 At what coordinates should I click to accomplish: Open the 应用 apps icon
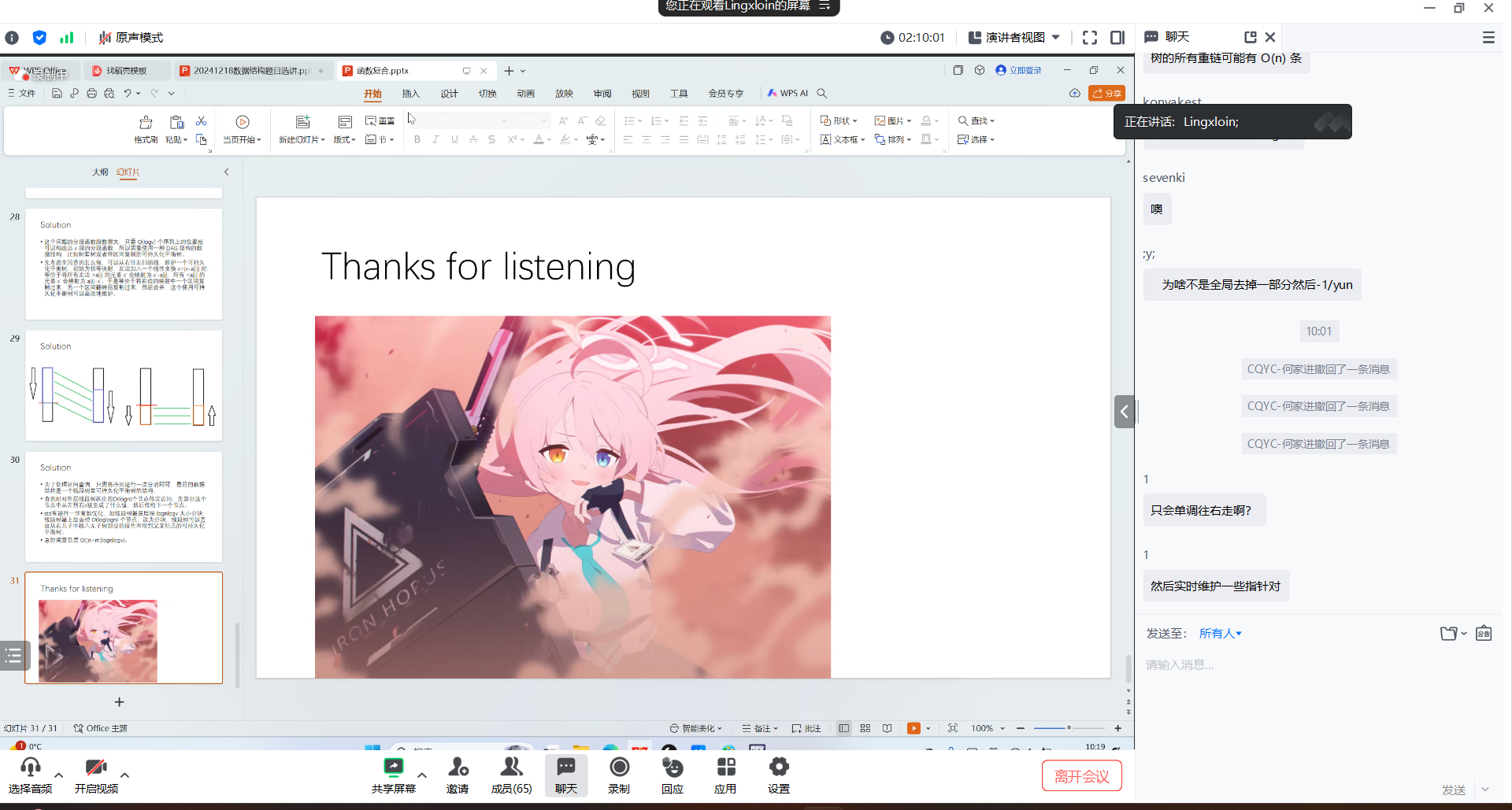(x=726, y=767)
